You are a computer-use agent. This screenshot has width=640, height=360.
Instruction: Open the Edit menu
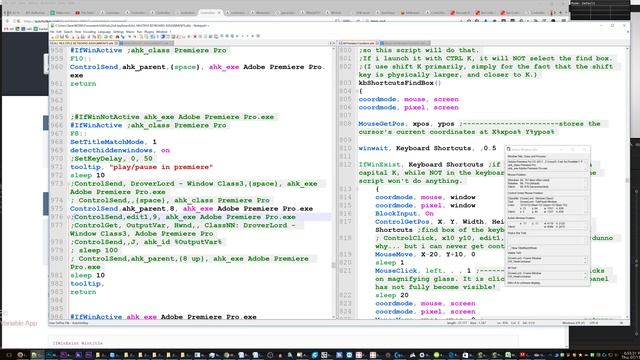tap(59, 31)
